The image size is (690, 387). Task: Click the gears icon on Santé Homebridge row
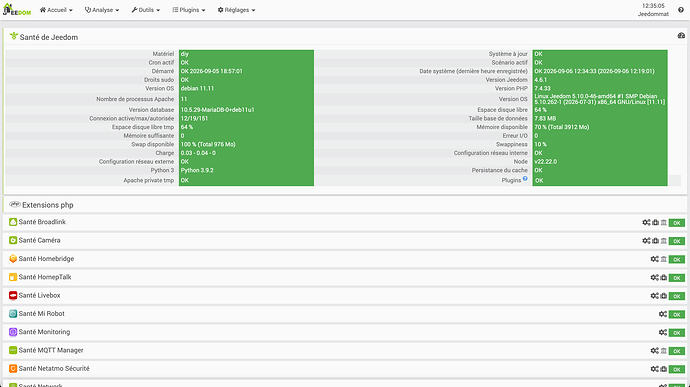[x=654, y=259]
